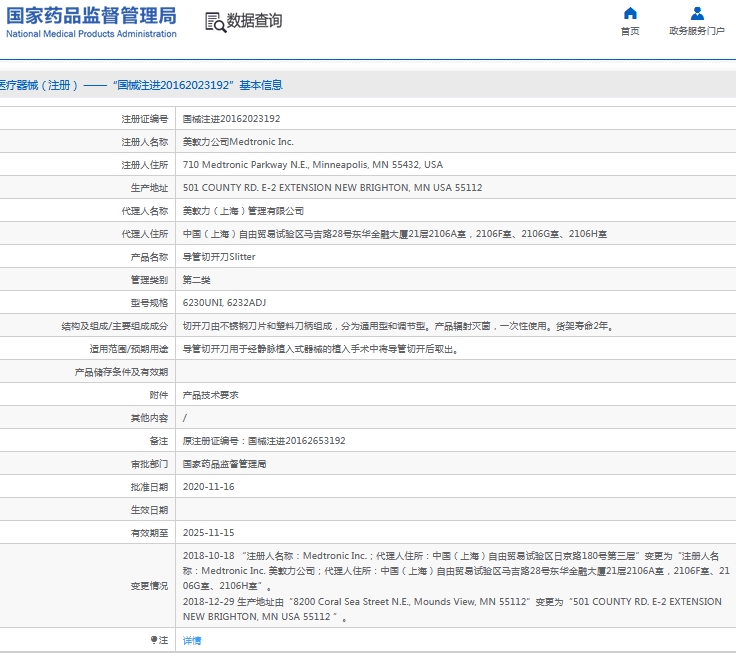Click intended use text 导管切开刀用于经静脉

click(320, 349)
